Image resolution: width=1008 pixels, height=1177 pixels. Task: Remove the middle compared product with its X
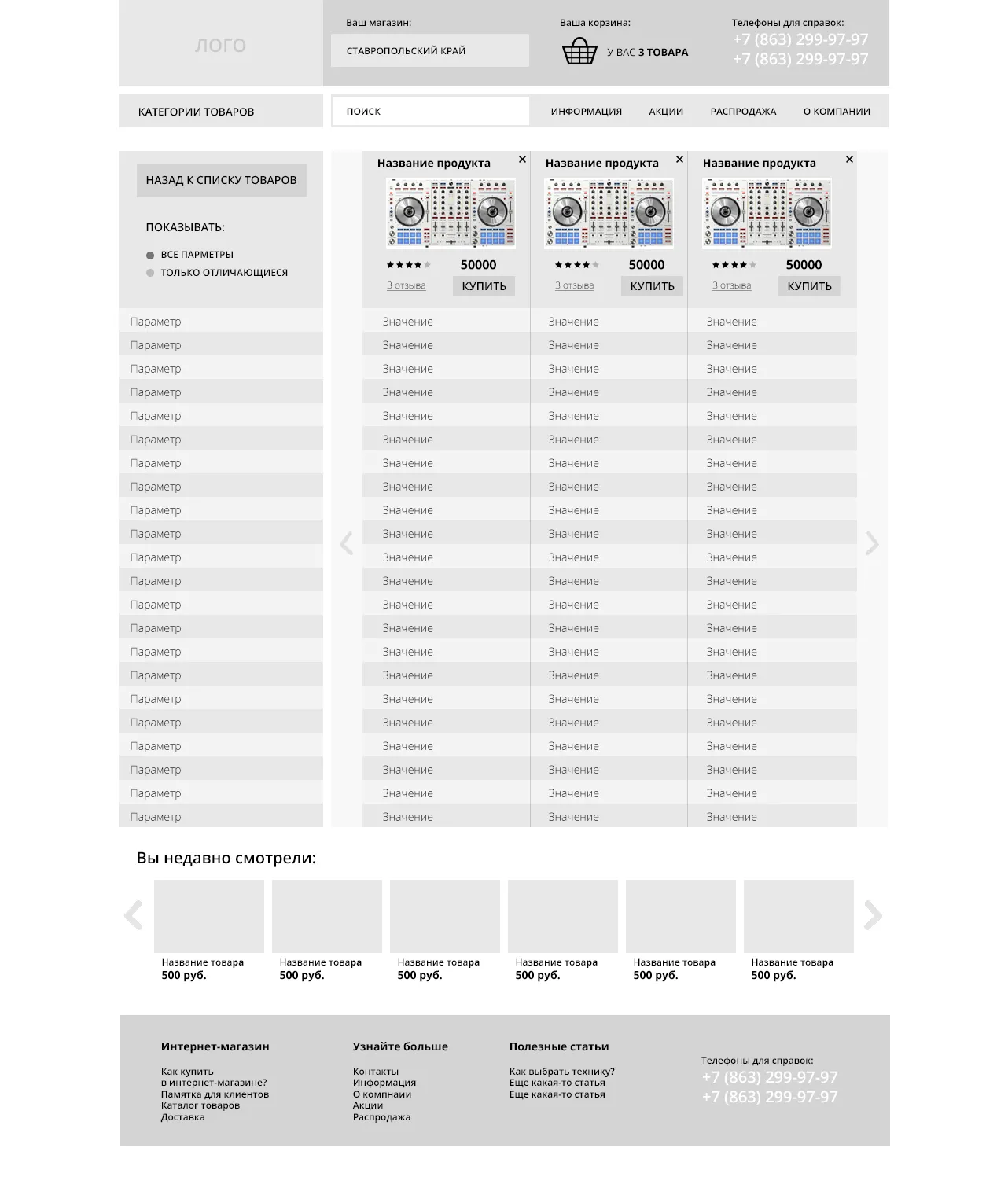[x=679, y=160]
